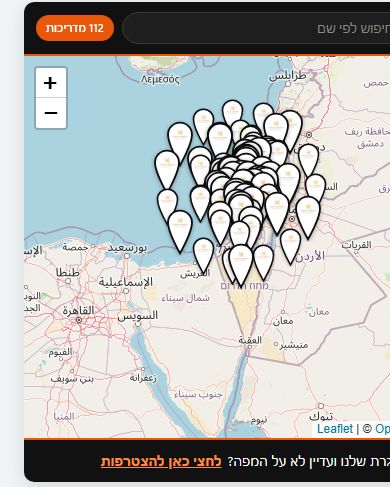Pick the southernmost marker above מחוז הדרום

tap(241, 264)
